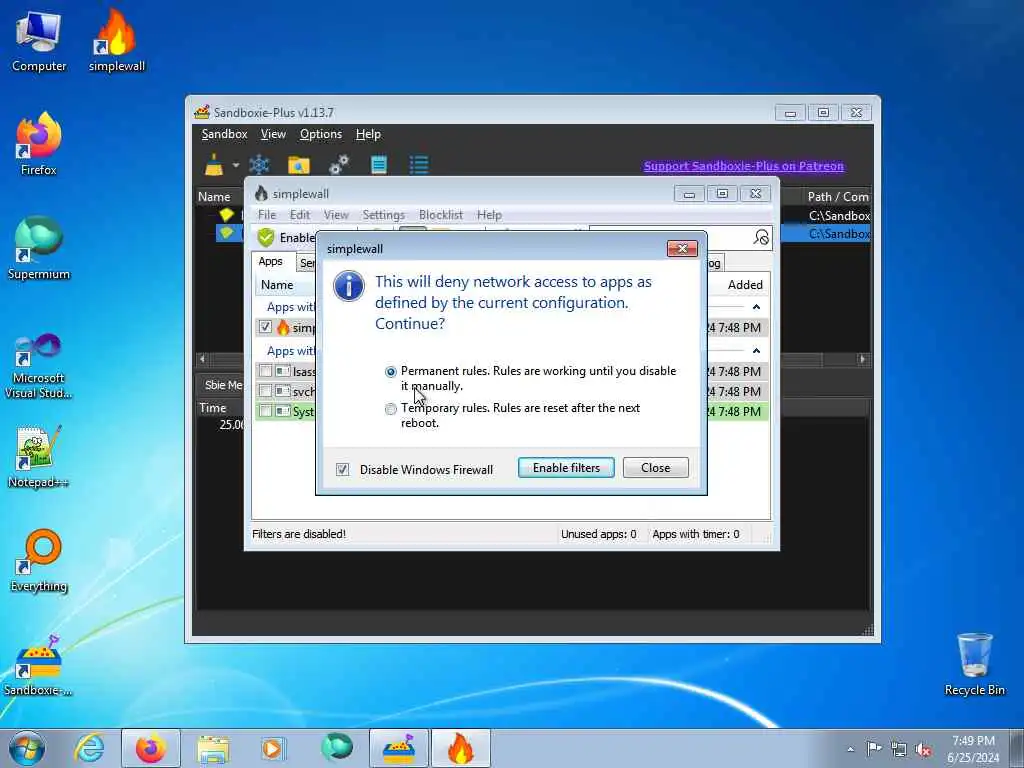Open the Computer desktop icon
Screen dimensions: 1024x768
coord(39,42)
